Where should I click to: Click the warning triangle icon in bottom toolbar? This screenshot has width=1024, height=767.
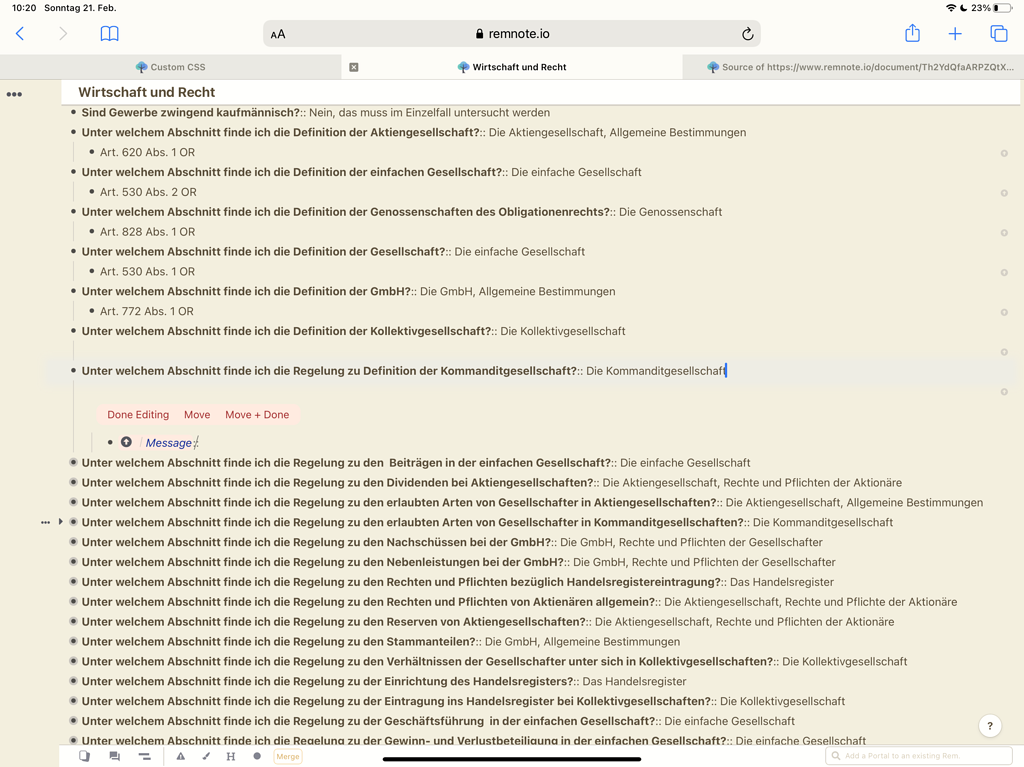point(181,756)
